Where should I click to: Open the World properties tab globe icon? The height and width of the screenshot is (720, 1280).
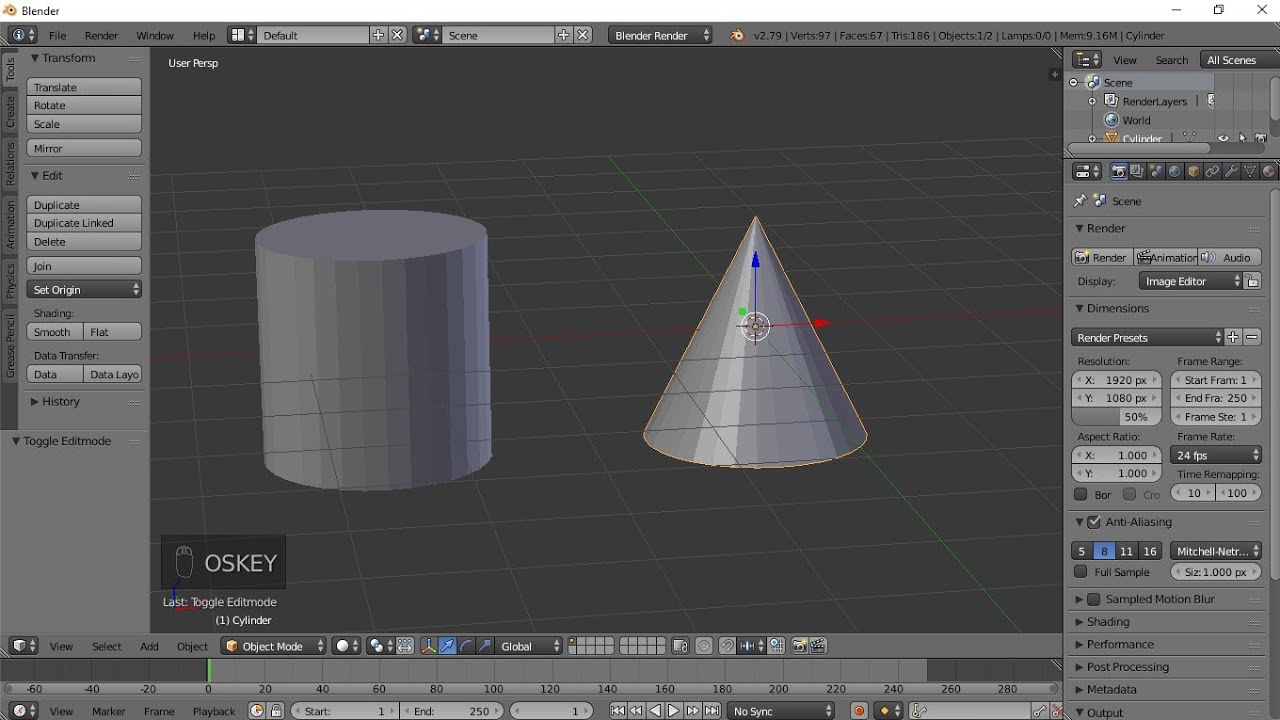coord(1175,172)
